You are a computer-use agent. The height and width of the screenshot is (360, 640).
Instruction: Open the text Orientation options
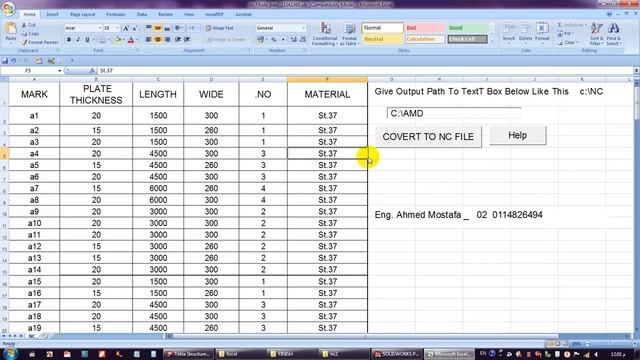[179, 28]
